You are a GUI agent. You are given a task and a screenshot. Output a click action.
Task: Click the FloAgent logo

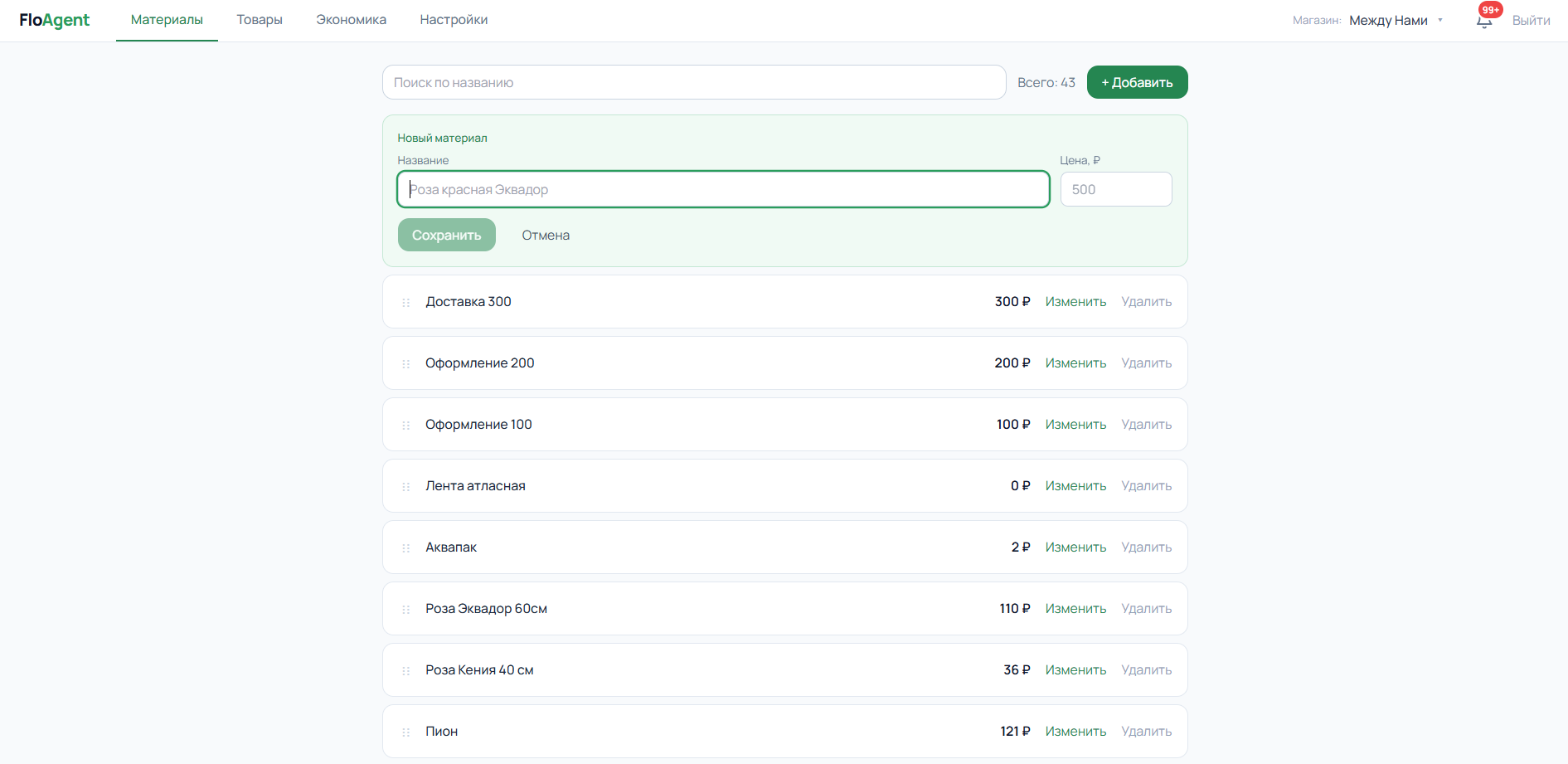pos(55,20)
